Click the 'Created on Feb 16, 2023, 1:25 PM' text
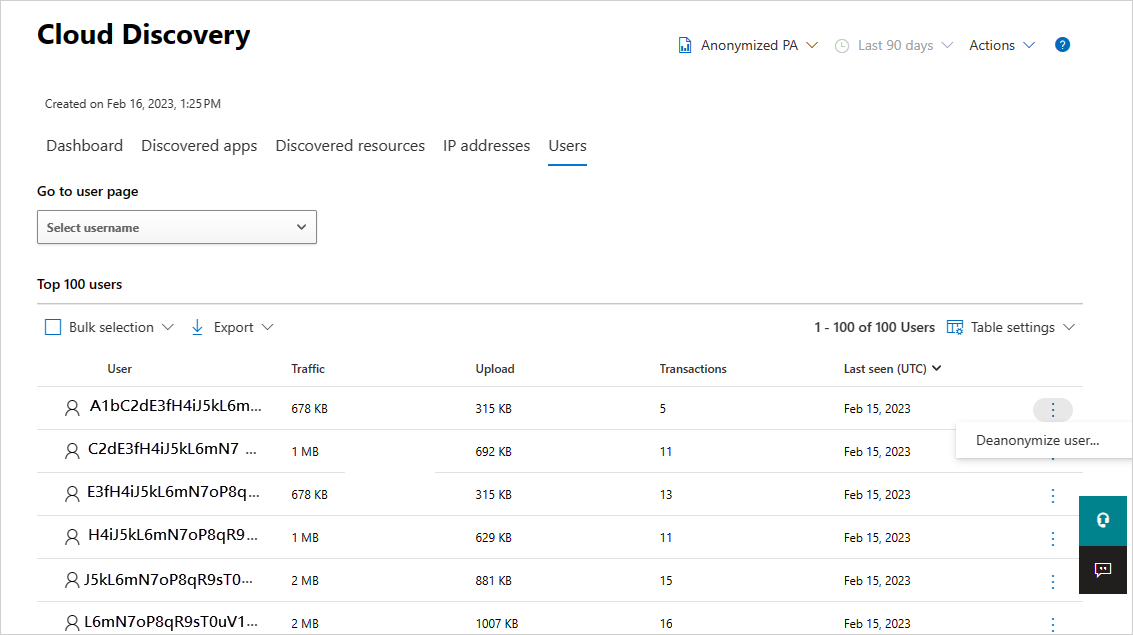Screen dimensions: 1133x635 133,104
